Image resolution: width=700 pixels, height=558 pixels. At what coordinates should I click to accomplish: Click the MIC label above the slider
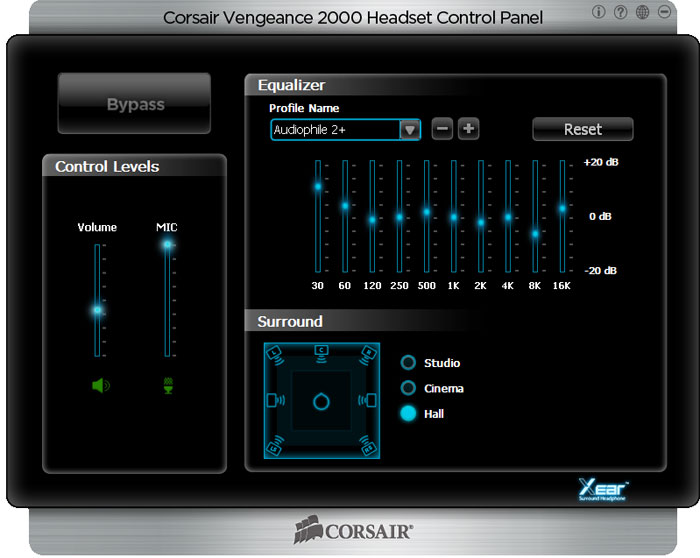pos(167,227)
